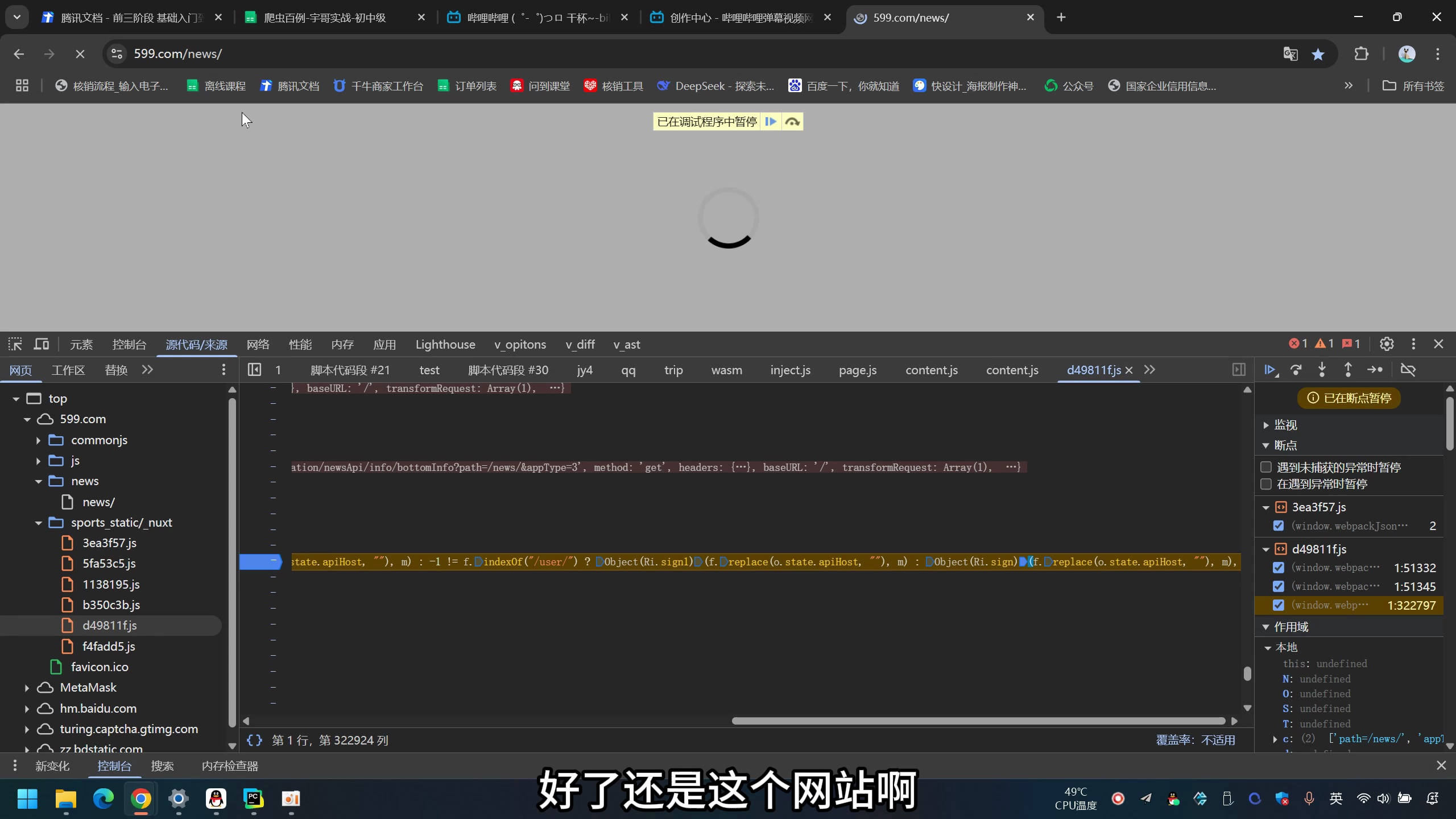This screenshot has height=819, width=1456.
Task: Select the inspect element tool
Action: click(15, 344)
